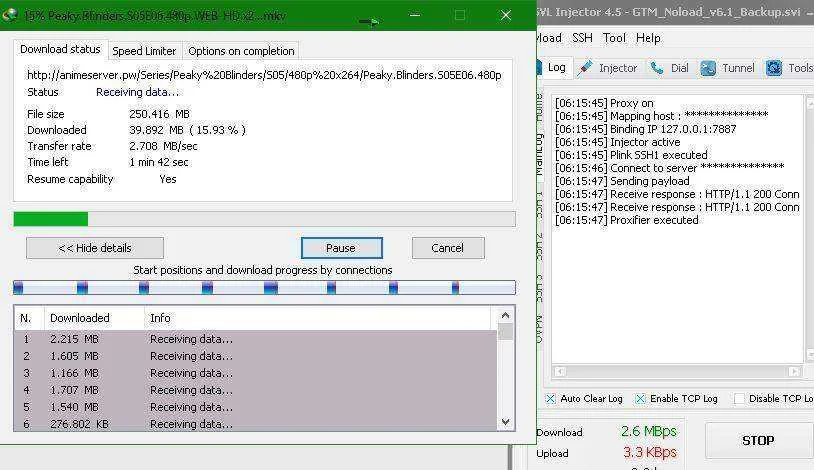
Task: Select connection row 4 with 1.707 MB
Action: tap(255, 390)
